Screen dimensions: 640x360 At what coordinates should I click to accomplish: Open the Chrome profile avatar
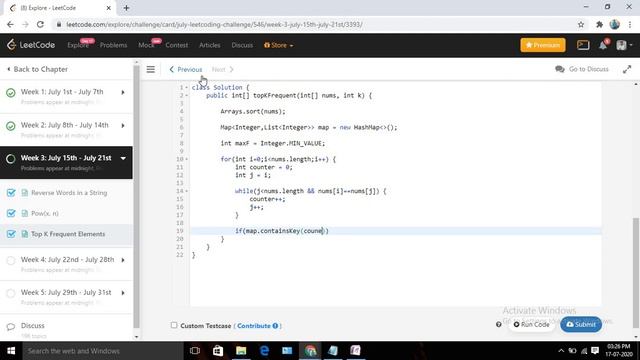click(x=615, y=24)
